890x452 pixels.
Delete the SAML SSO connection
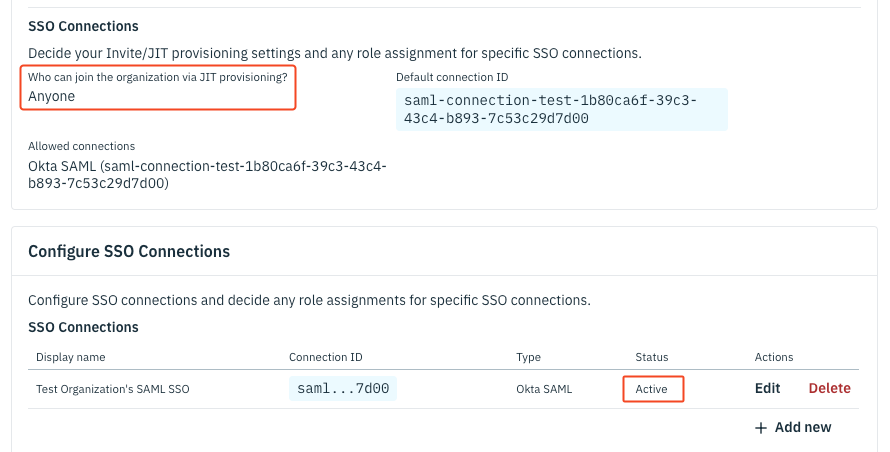(x=829, y=388)
